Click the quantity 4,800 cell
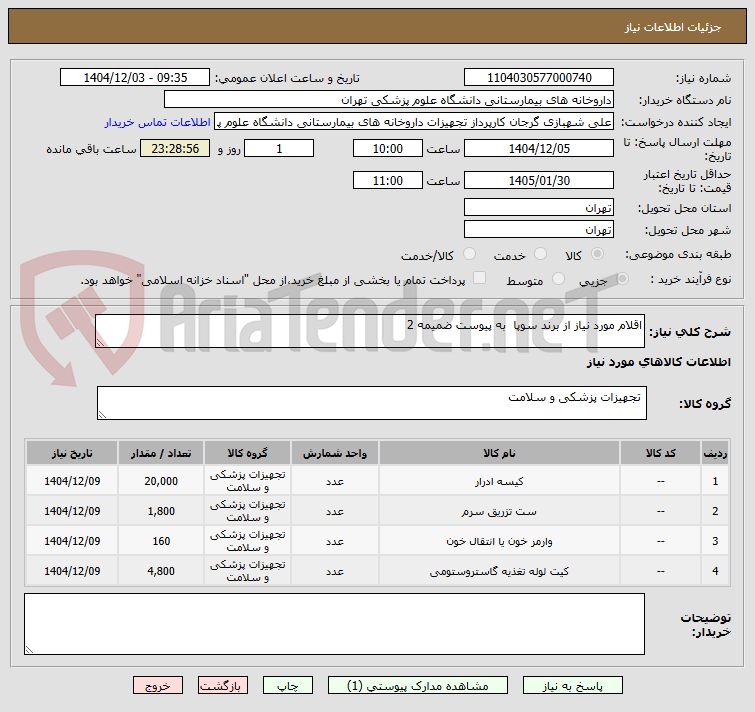This screenshot has height=712, width=755. 161,571
